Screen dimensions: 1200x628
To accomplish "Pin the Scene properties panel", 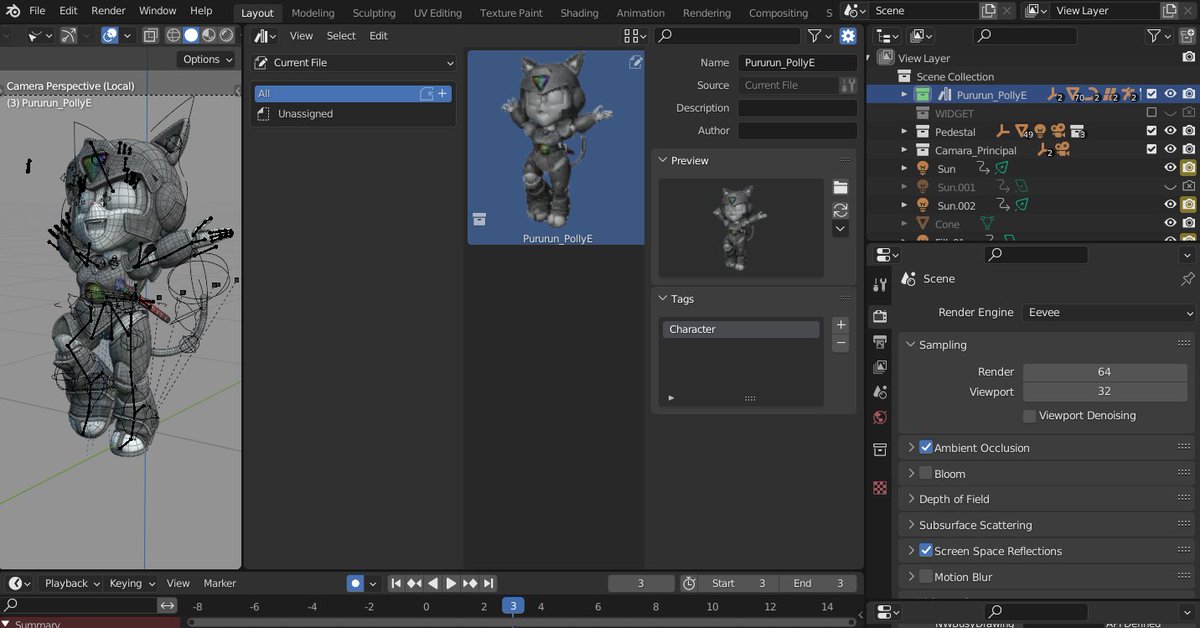I will click(1187, 279).
